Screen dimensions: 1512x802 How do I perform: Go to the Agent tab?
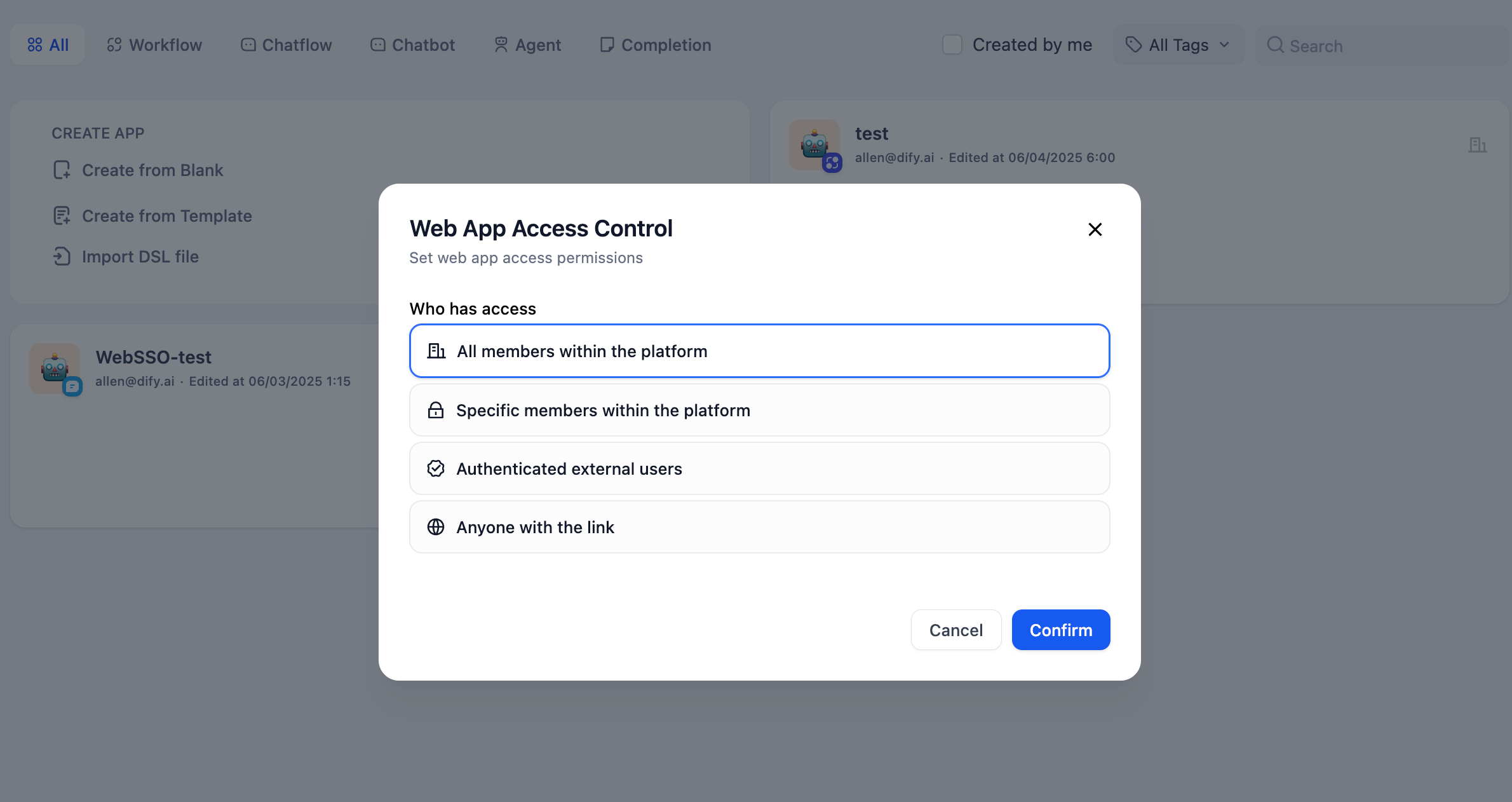(528, 45)
